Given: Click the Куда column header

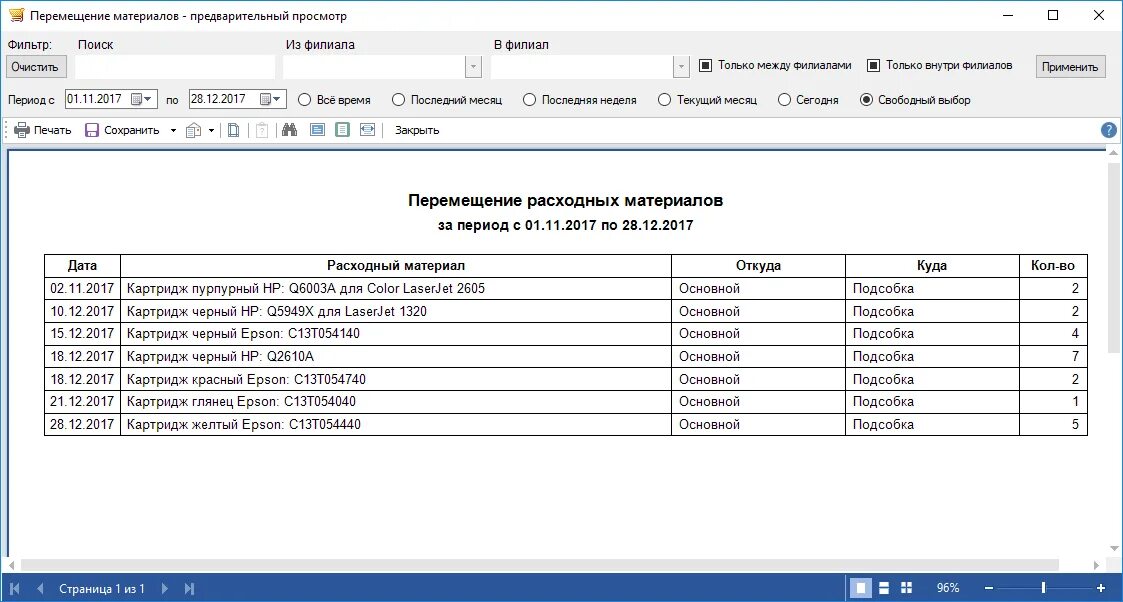Looking at the screenshot, I should (932, 266).
